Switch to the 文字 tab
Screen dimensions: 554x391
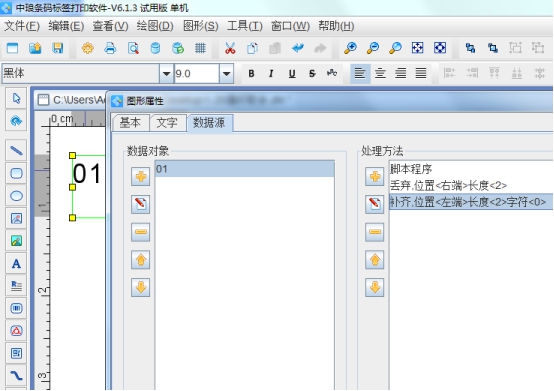167,123
